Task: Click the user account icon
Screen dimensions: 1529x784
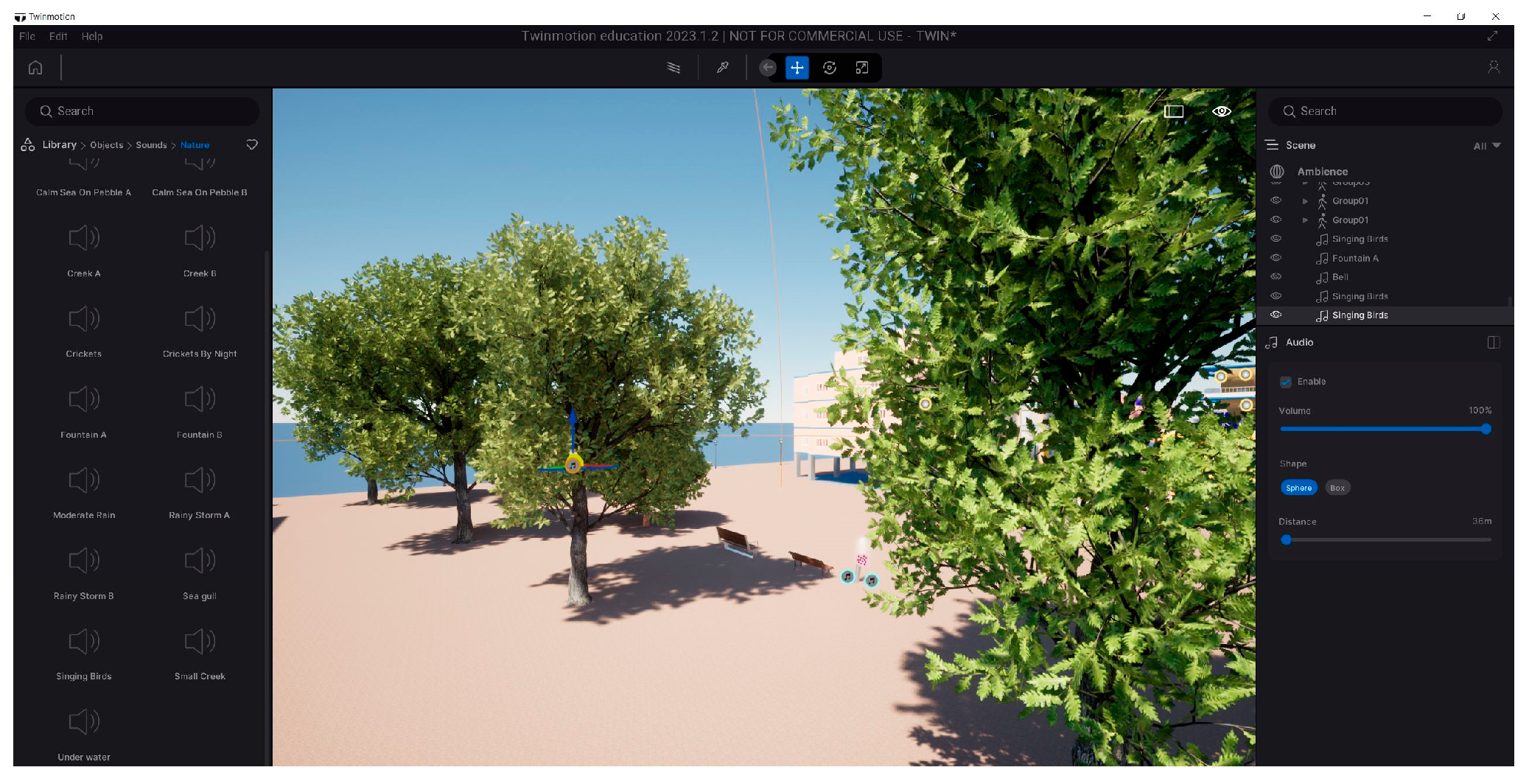Action: coord(1494,68)
